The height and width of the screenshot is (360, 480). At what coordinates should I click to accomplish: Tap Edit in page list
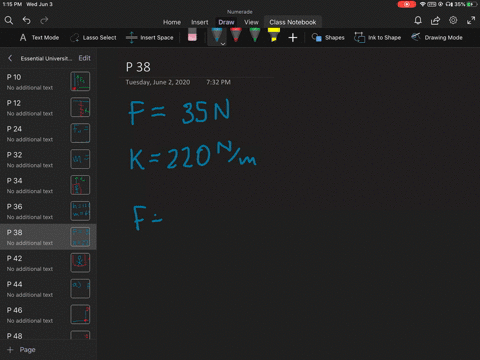[85, 58]
